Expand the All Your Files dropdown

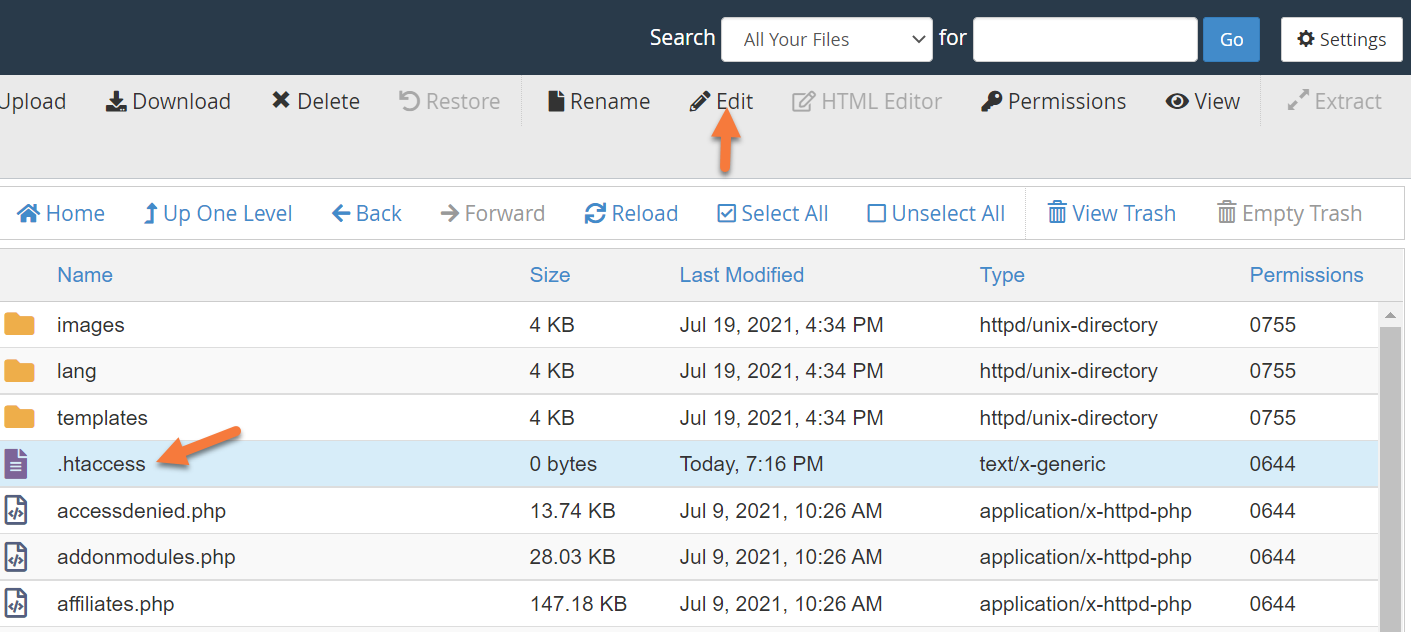pos(826,40)
